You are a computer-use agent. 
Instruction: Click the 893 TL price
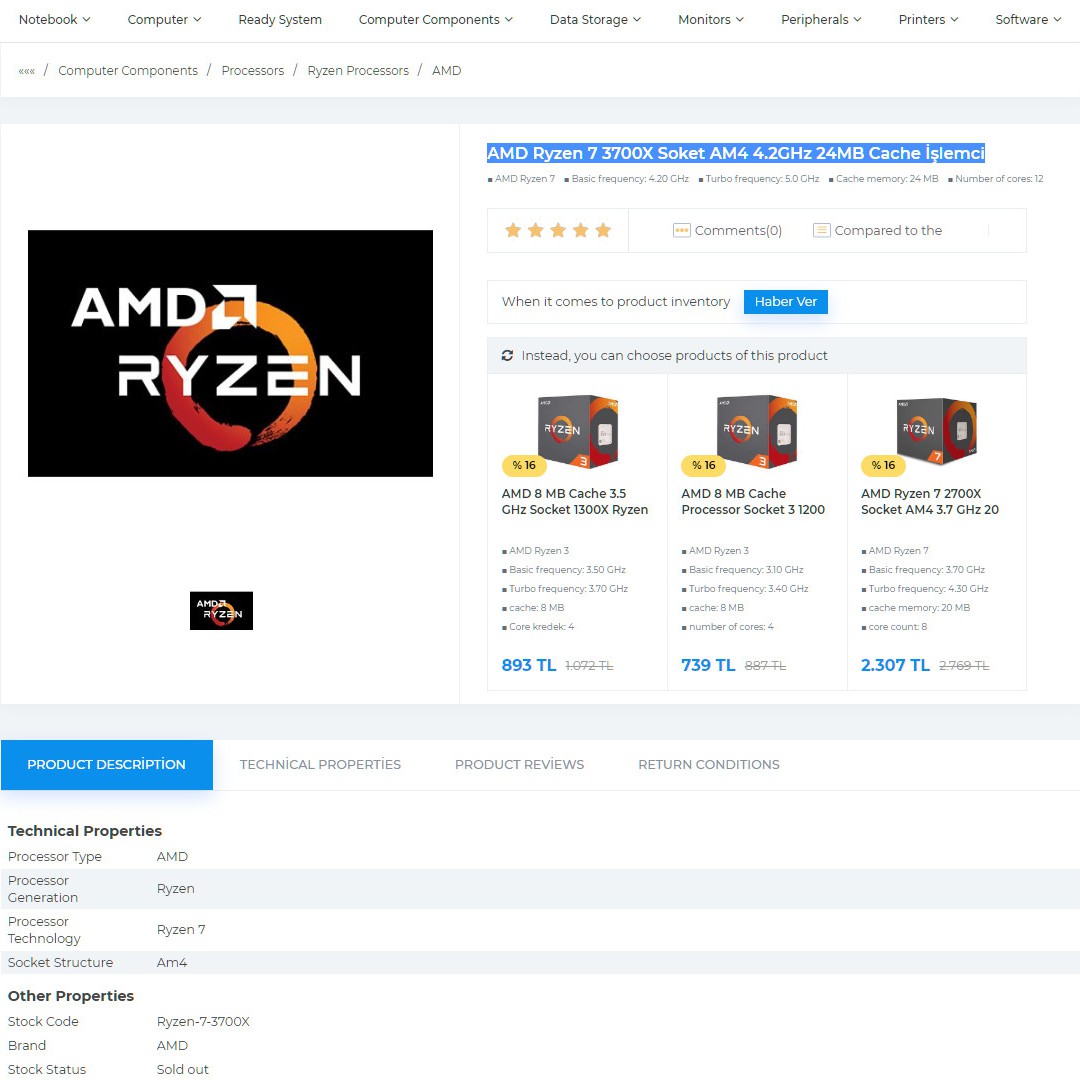point(529,665)
